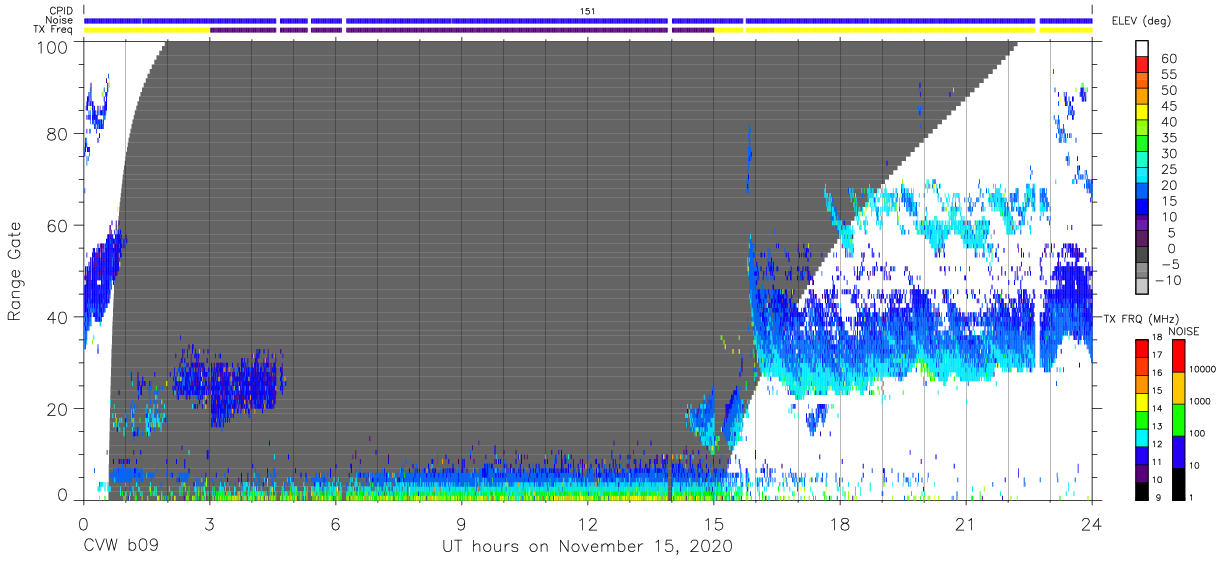Click the '45' label on elevation colorbar
The width and height of the screenshot is (1228, 567).
click(x=1168, y=105)
